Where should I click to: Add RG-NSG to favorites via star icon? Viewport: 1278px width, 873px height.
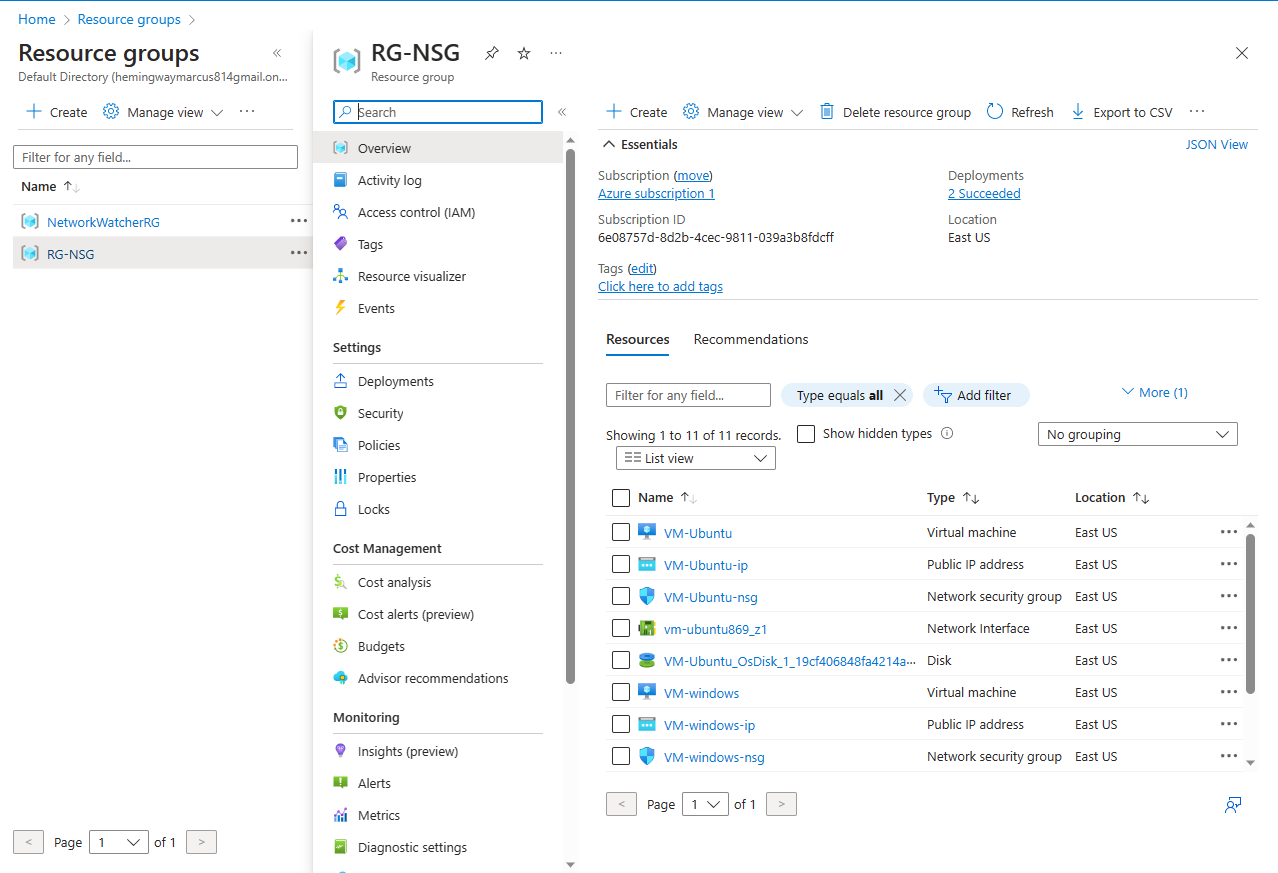click(x=523, y=53)
